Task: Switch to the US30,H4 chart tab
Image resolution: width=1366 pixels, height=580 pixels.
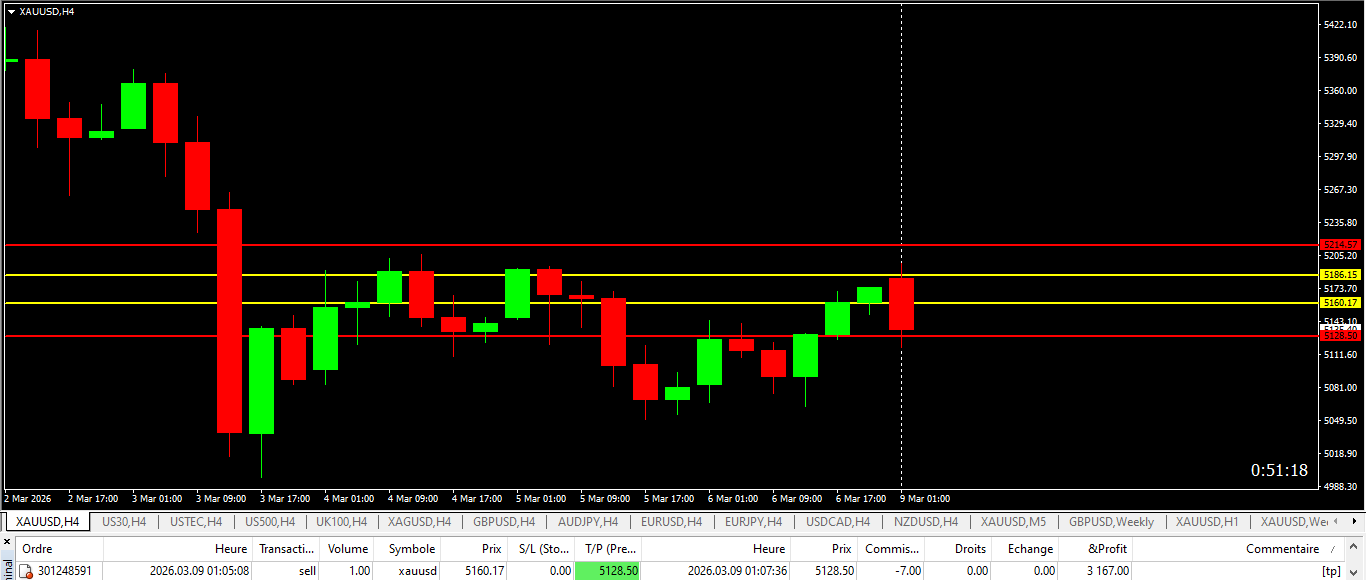Action: tap(124, 521)
